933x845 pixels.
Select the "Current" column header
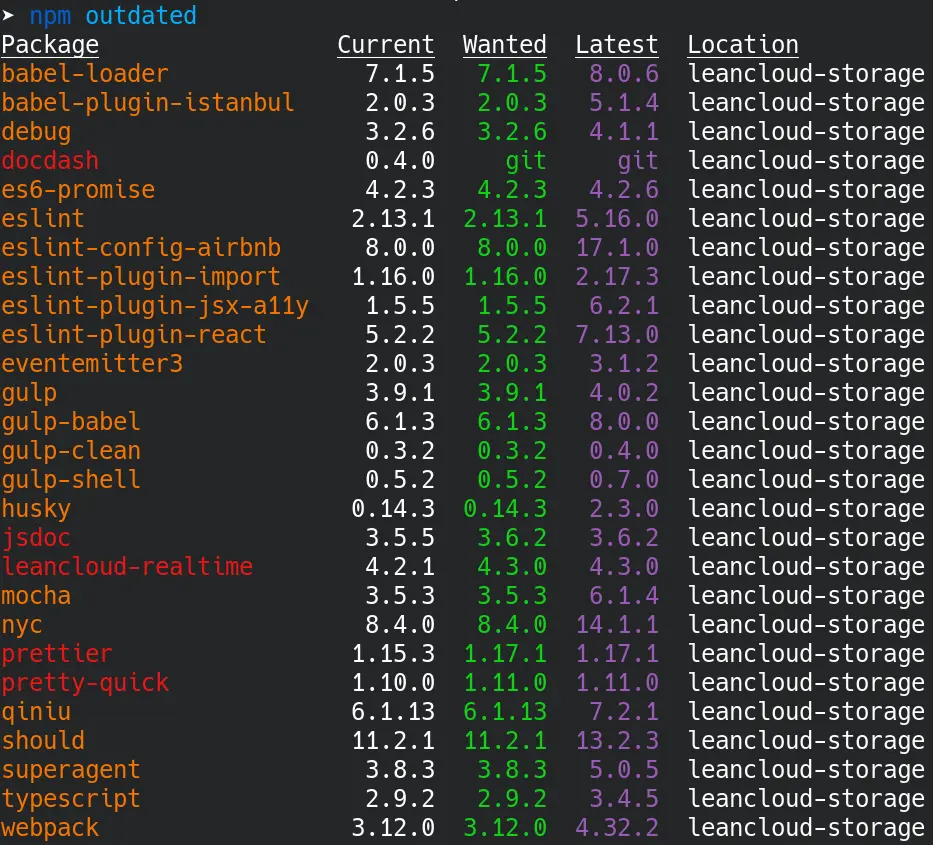pyautogui.click(x=386, y=44)
